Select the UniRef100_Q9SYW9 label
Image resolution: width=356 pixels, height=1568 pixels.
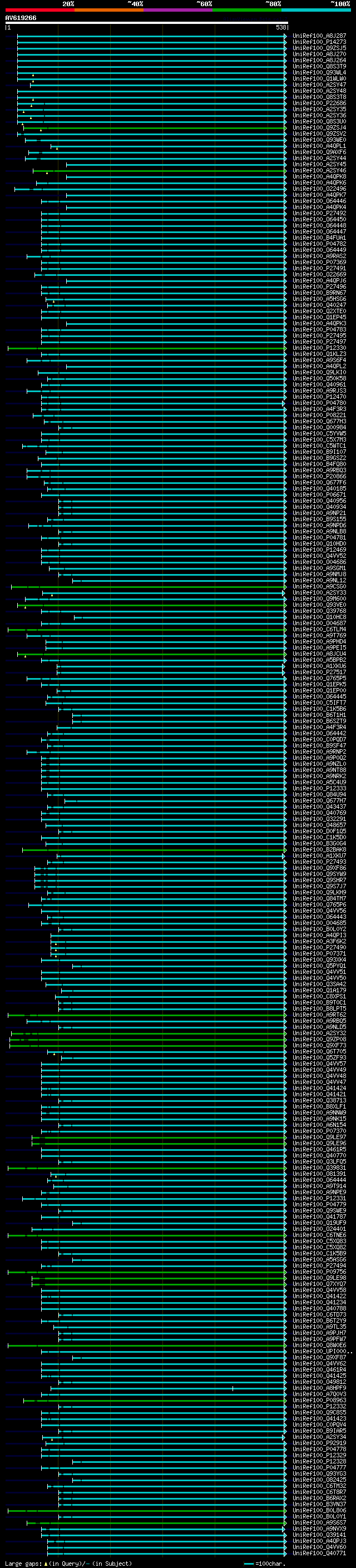pyautogui.click(x=319, y=874)
